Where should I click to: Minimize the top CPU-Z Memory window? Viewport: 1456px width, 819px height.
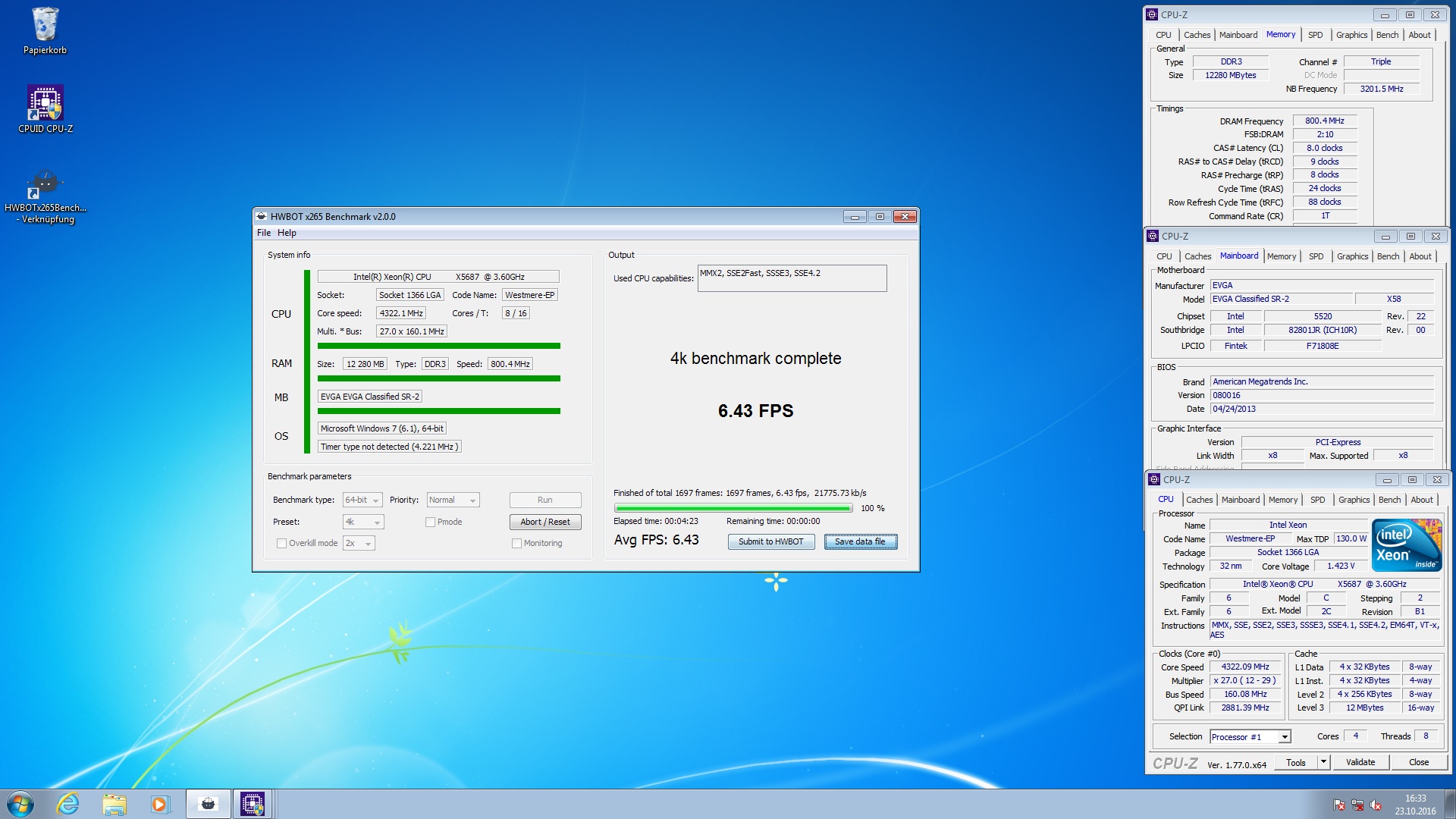coord(1385,15)
